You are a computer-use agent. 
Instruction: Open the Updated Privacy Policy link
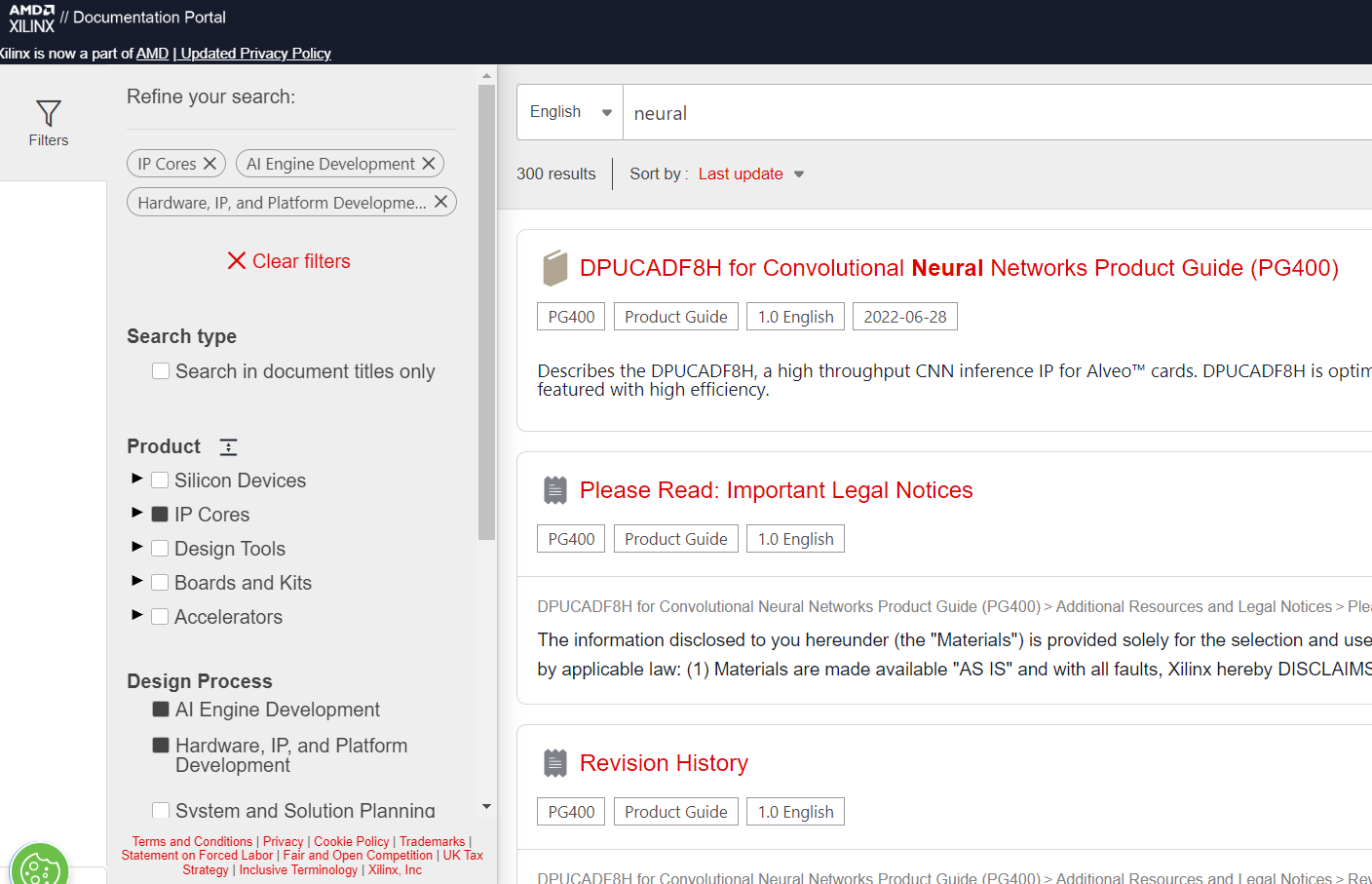(255, 54)
